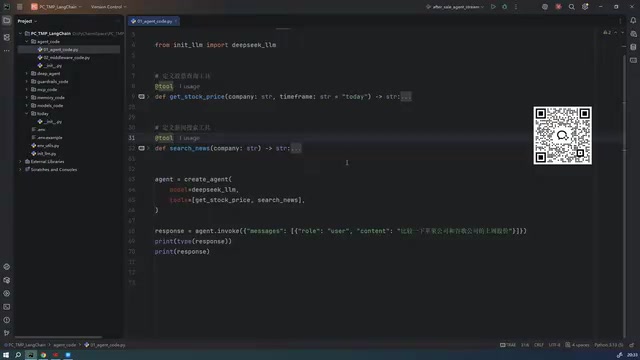
Task: Unfold the get_stock_price function body
Action: click(x=406, y=97)
